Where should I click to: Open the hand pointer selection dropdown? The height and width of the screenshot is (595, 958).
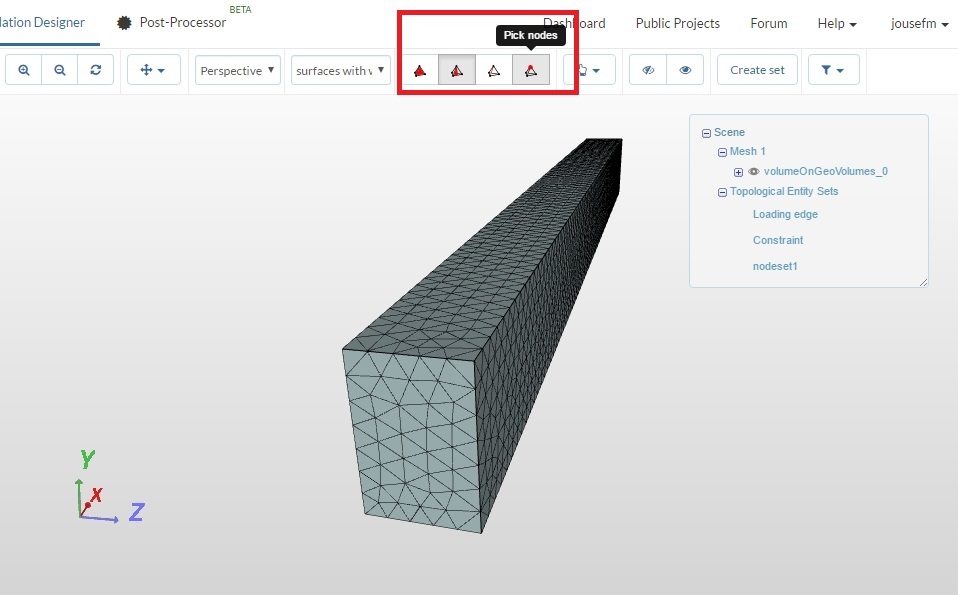click(589, 70)
